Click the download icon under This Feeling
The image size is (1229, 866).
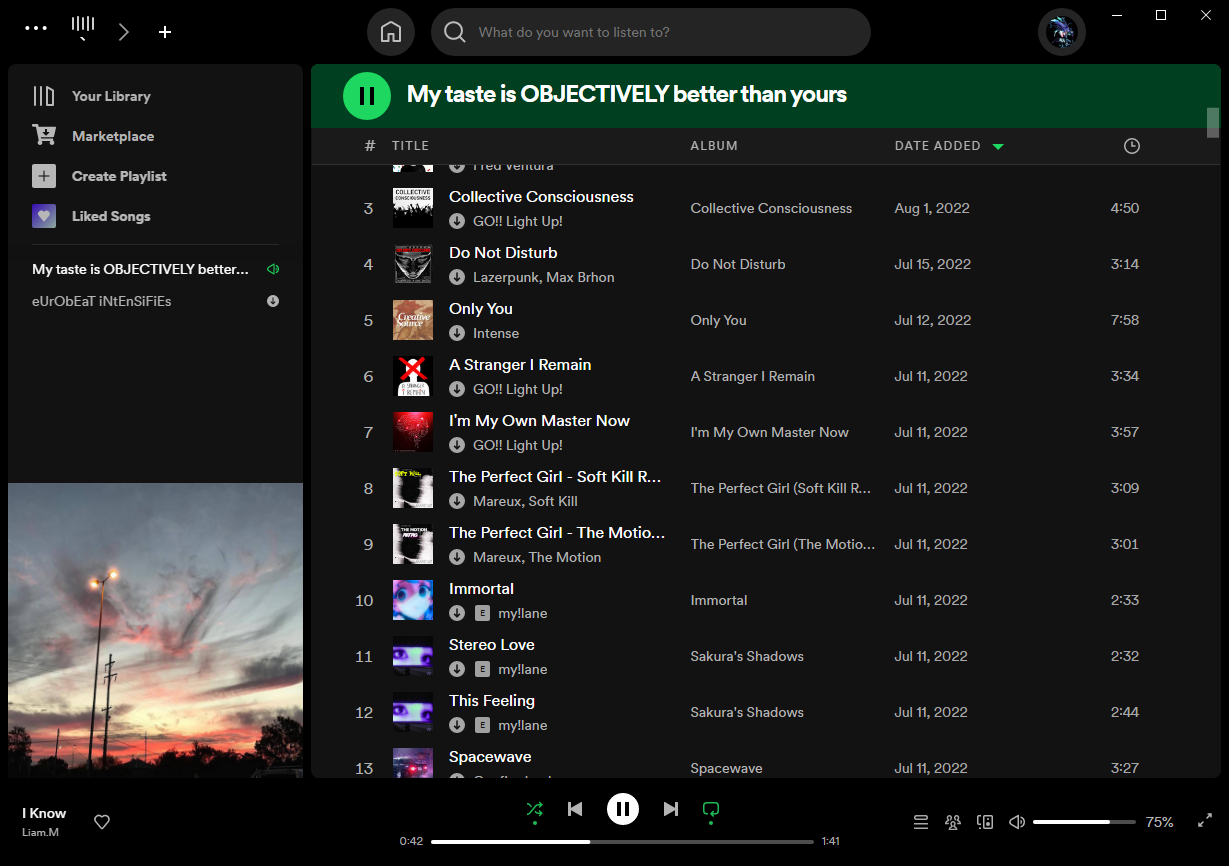click(457, 725)
